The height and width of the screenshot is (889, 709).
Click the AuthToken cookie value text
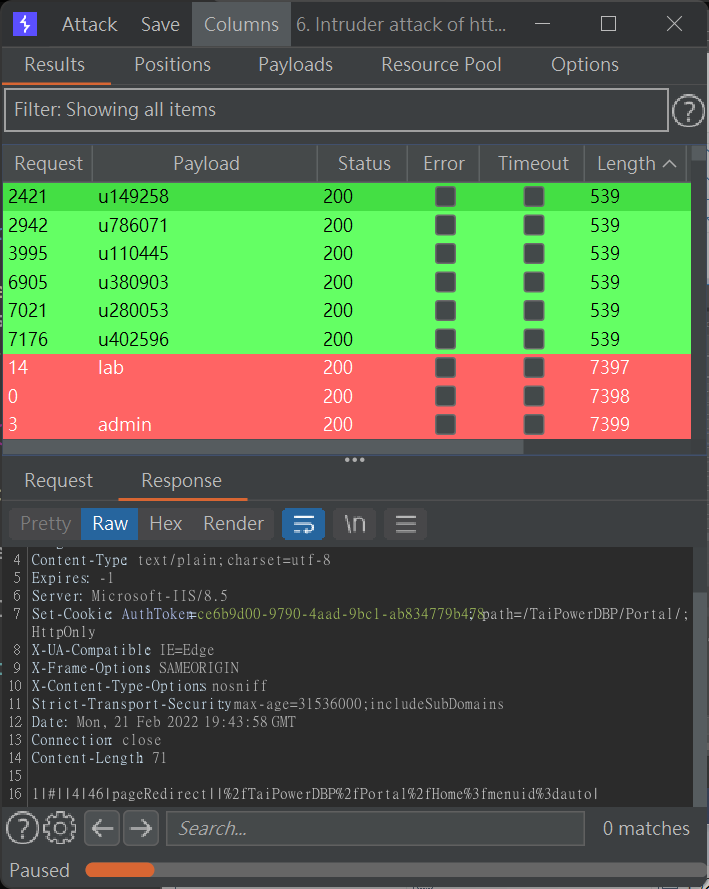pos(339,614)
